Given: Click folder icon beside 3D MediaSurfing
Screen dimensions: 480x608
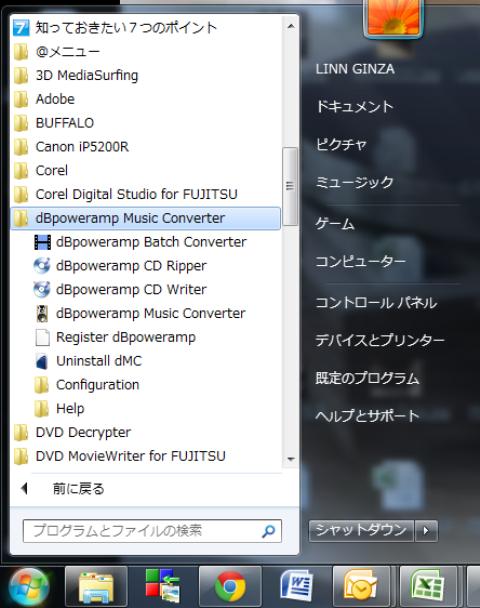Looking at the screenshot, I should coord(21,76).
